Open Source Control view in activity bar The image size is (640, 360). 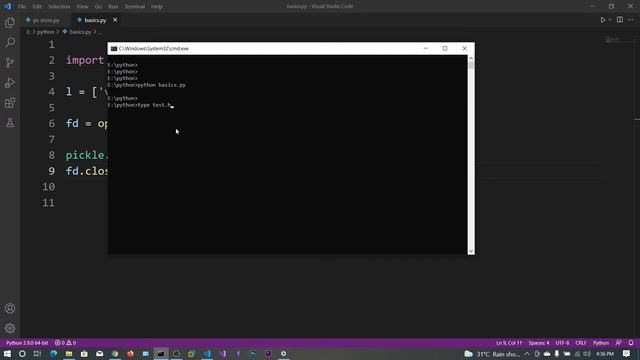10,62
